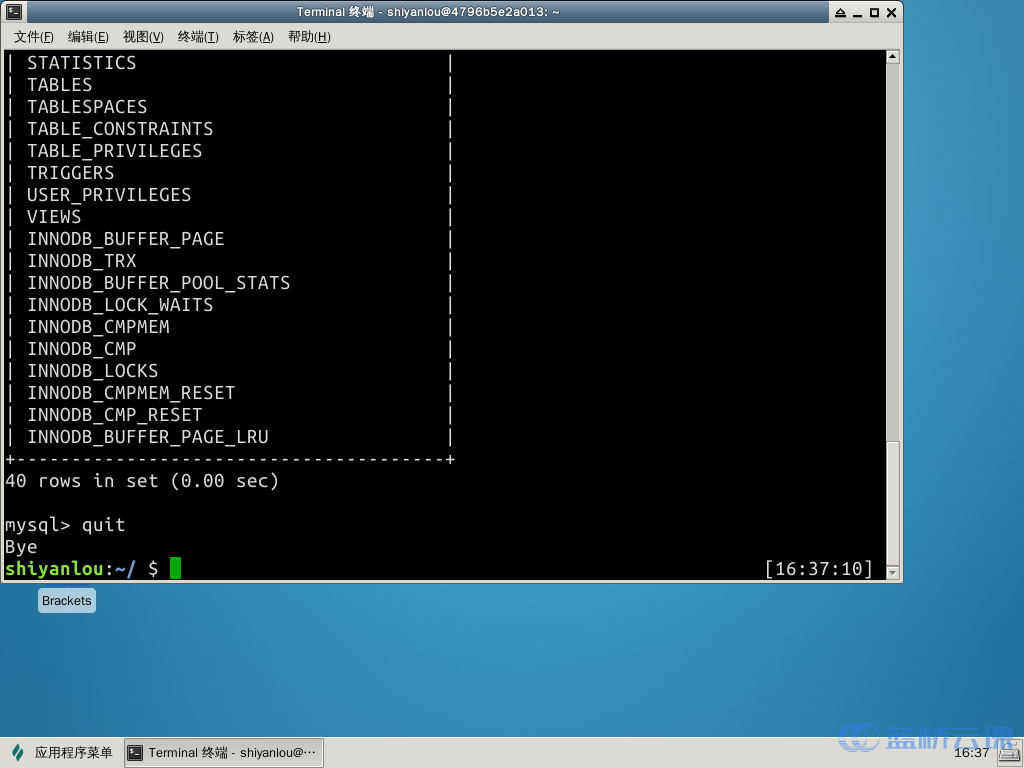Click the 'Bye' output line
The width and height of the screenshot is (1024, 768).
(21, 547)
